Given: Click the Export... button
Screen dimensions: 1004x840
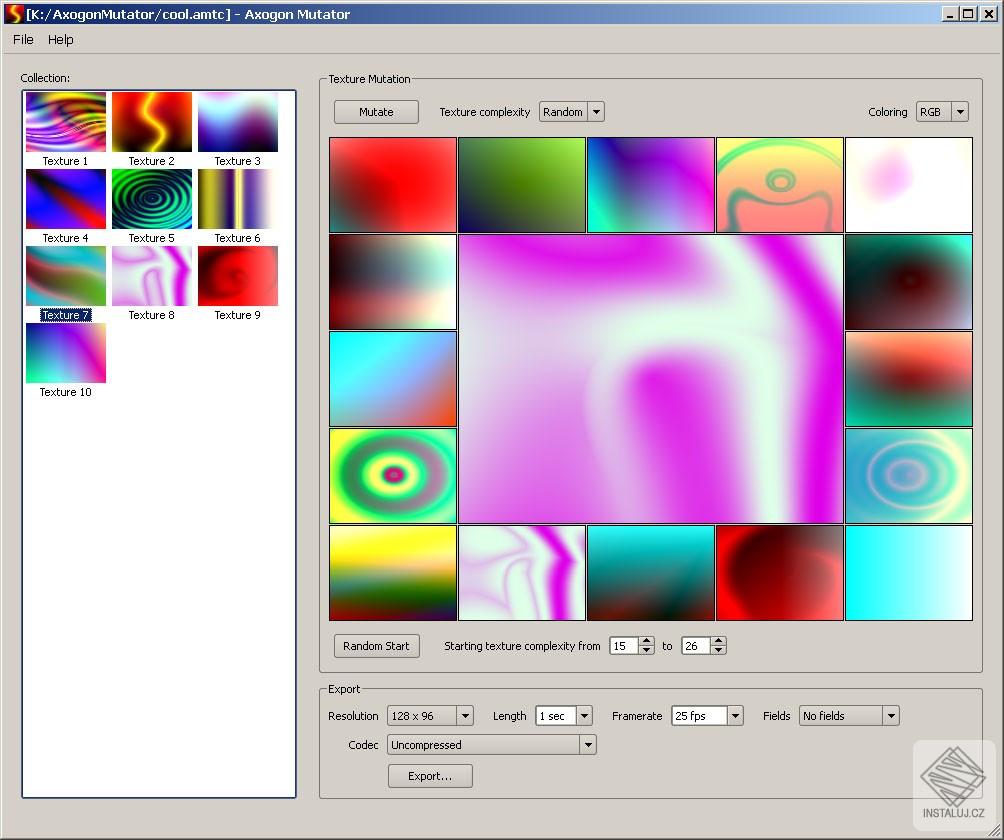Looking at the screenshot, I should coord(430,776).
